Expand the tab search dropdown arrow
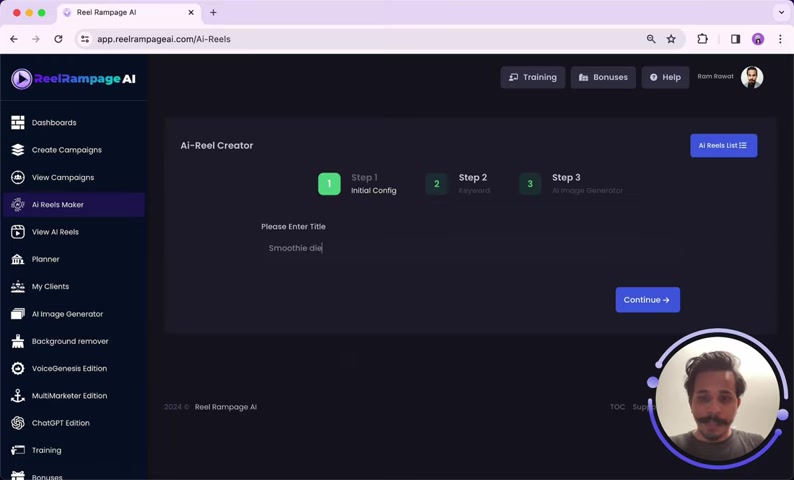 tap(781, 12)
